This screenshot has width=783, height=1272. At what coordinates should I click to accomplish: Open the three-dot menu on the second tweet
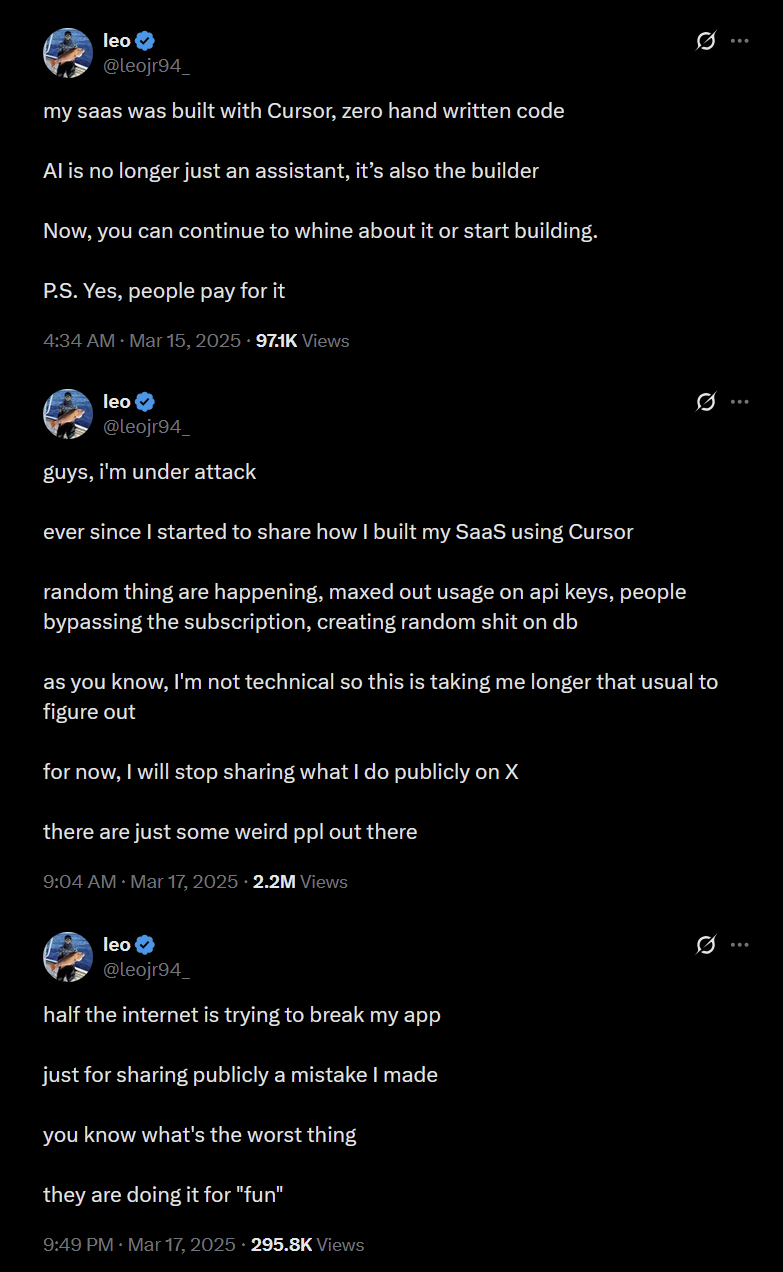pos(740,402)
